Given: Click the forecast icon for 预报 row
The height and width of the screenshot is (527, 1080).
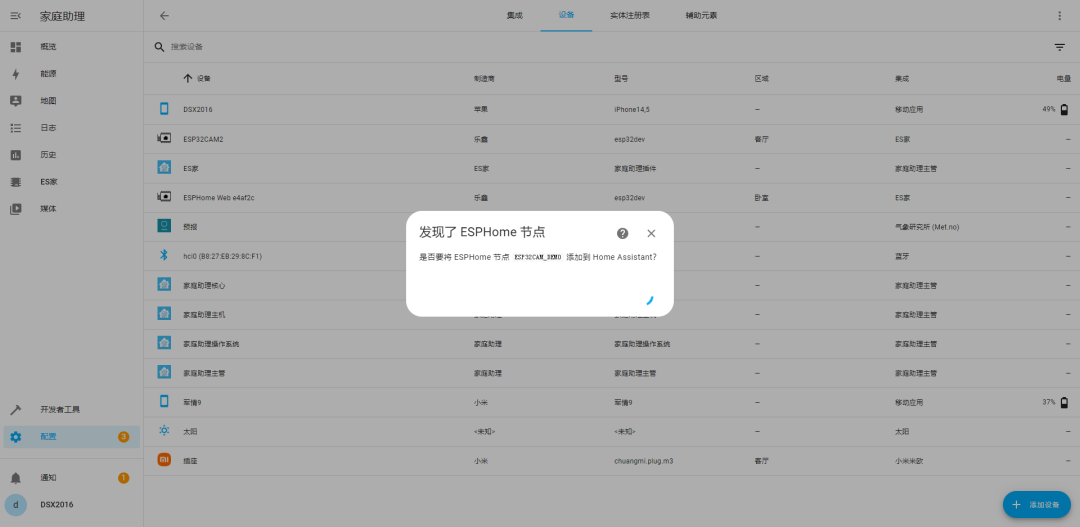Looking at the screenshot, I should point(164,226).
